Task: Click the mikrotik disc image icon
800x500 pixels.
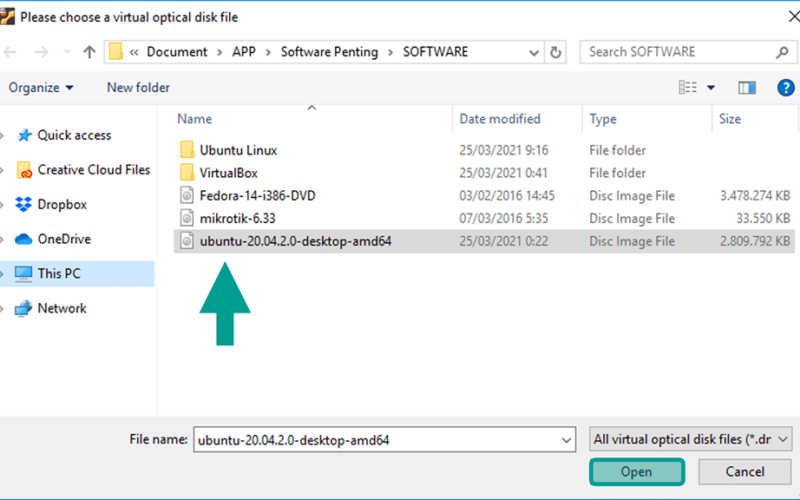Action: [x=187, y=219]
